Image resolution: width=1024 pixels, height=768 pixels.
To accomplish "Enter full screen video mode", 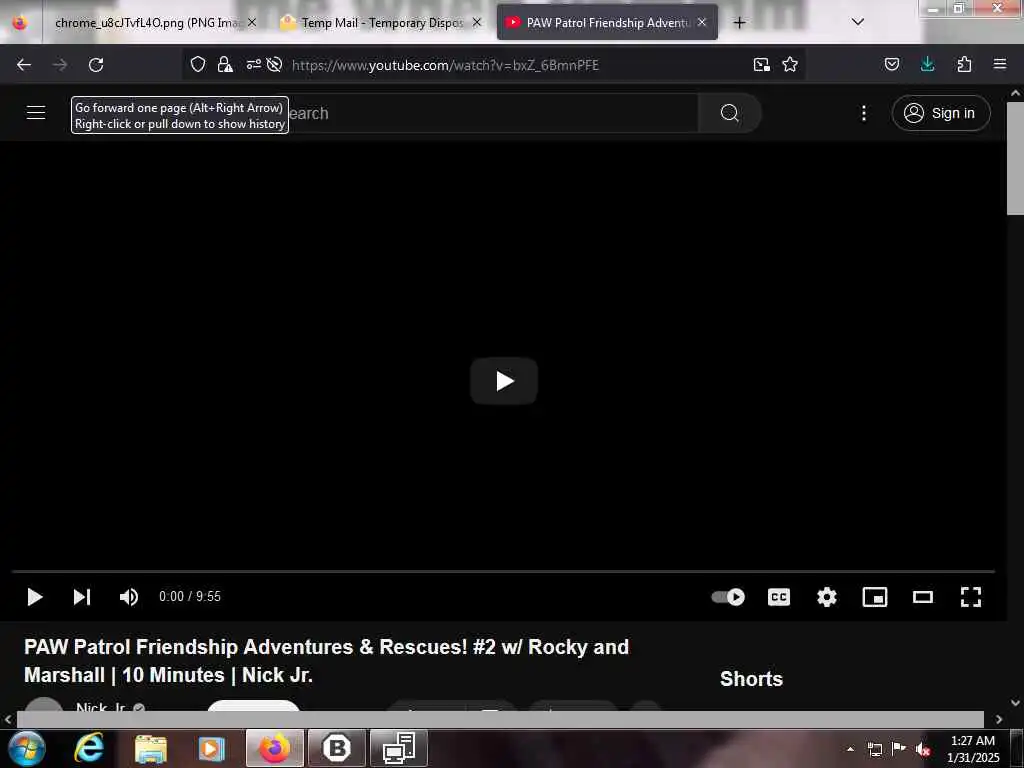I will (970, 597).
